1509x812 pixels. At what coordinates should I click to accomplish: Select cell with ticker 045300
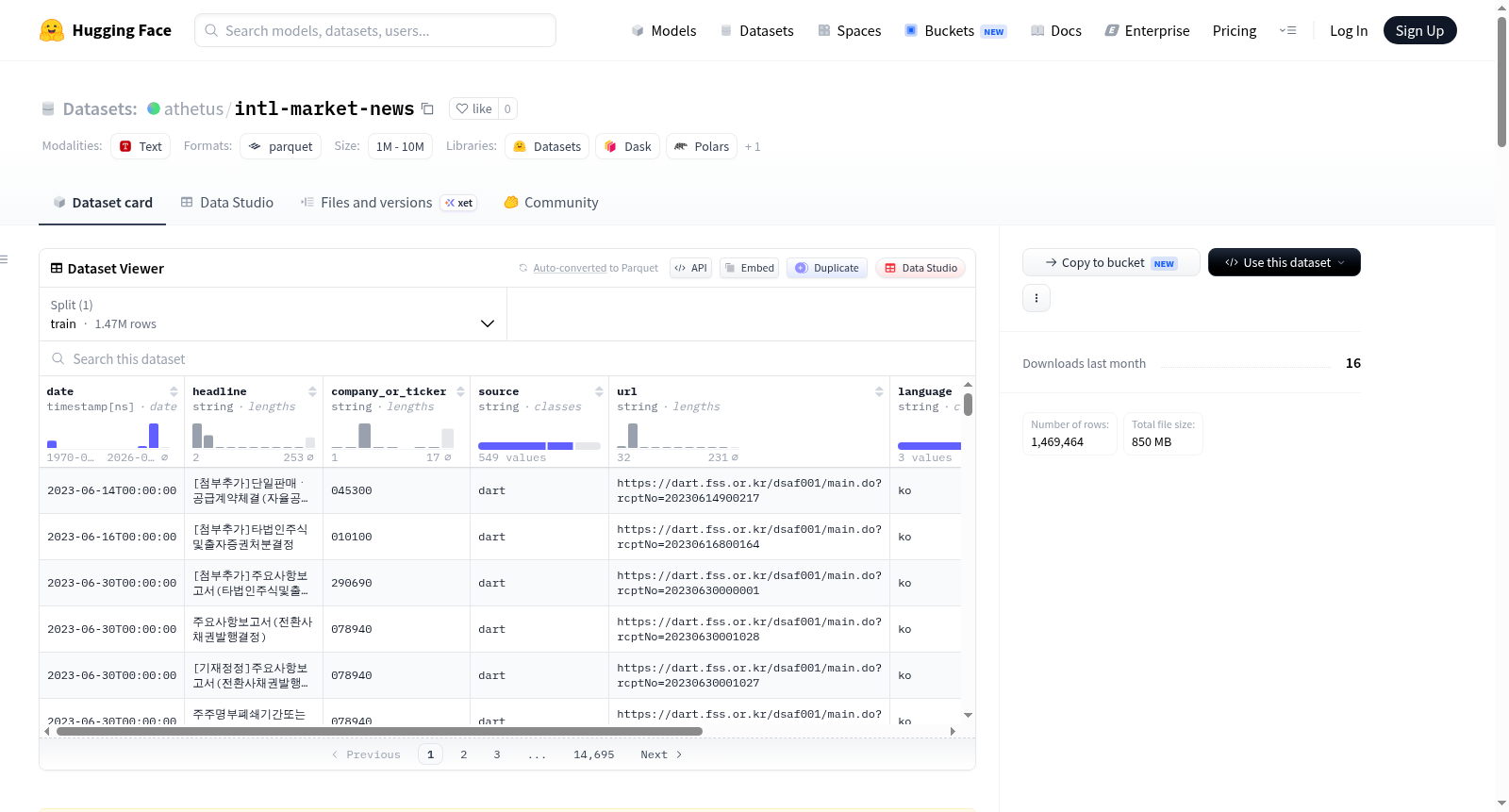pos(396,490)
